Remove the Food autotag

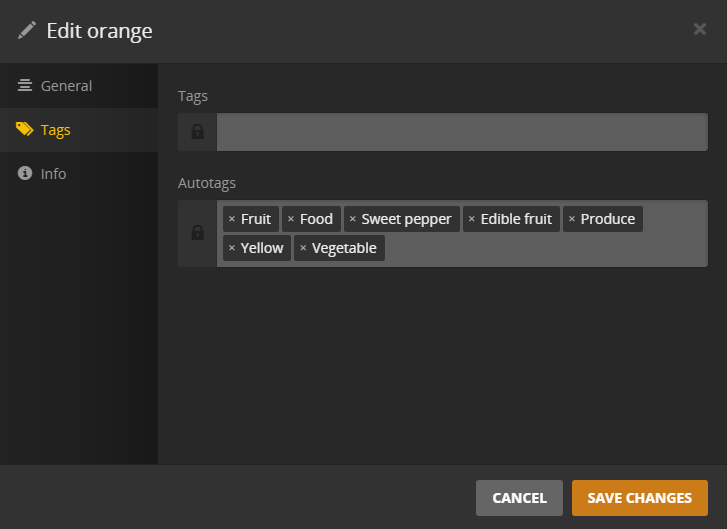[291, 219]
